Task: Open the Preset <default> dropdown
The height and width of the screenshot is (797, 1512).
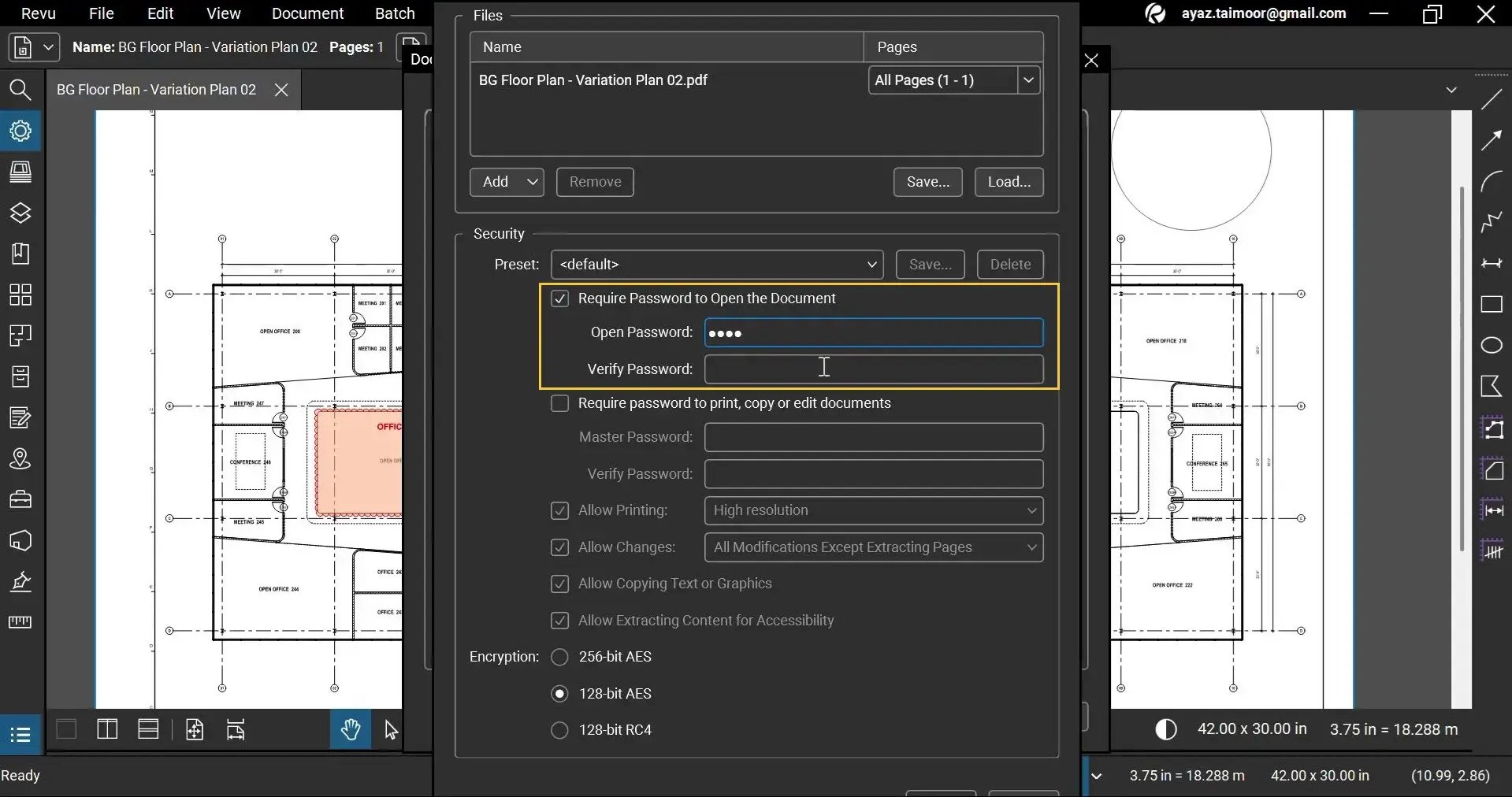Action: (717, 265)
